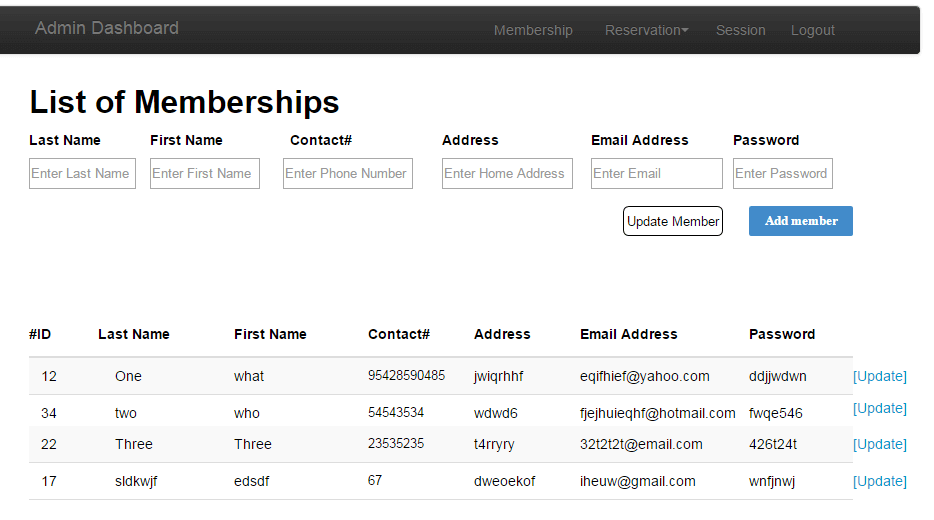Focus the Enter Last Name field
Screen dimensions: 934x520
pyautogui.click(x=82, y=173)
